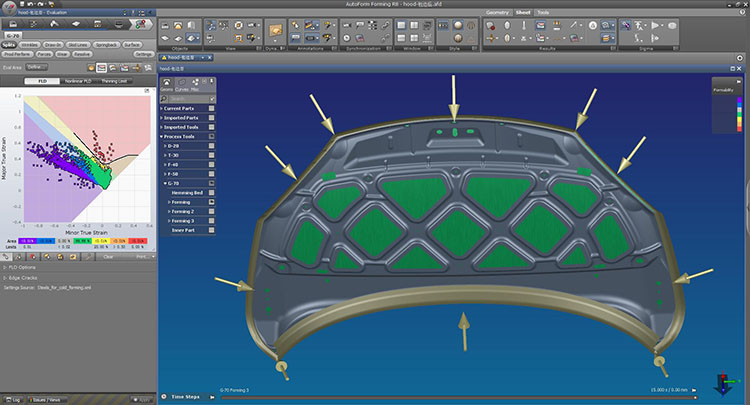Toggle the Current Parts visibility checkbox
The height and width of the screenshot is (405, 750).
pos(210,107)
